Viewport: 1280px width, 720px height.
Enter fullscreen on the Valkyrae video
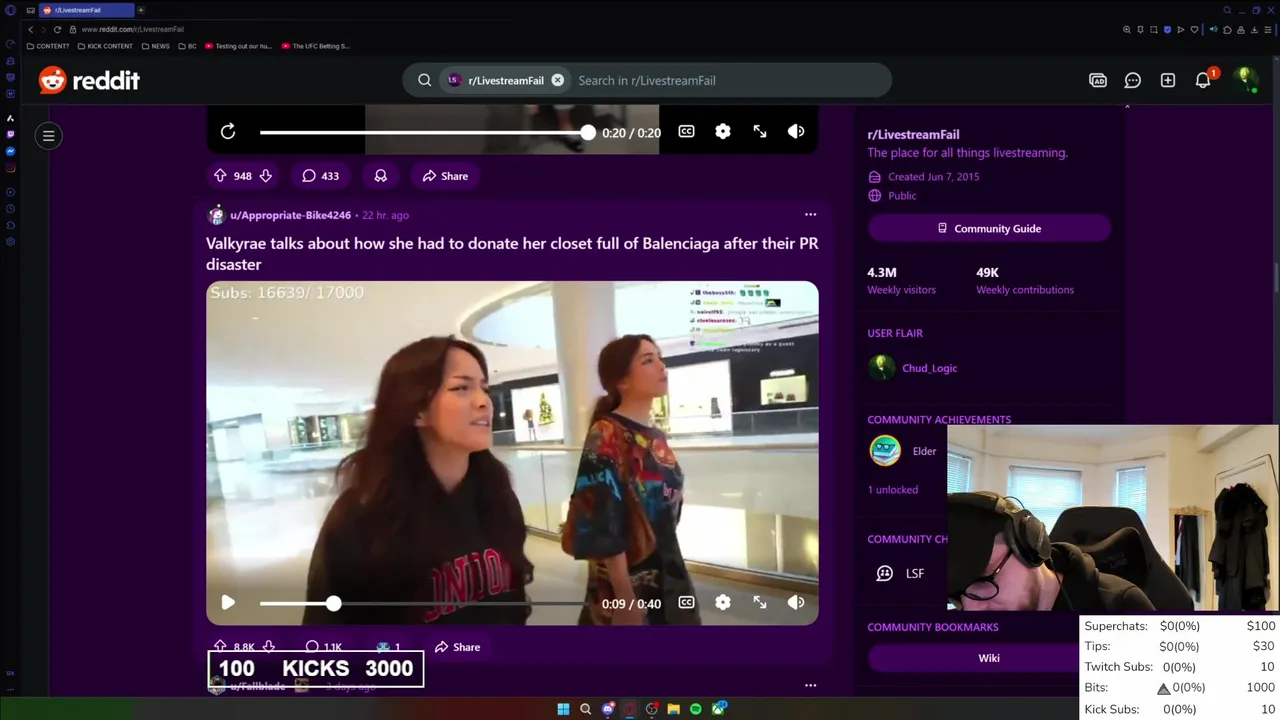click(x=760, y=603)
